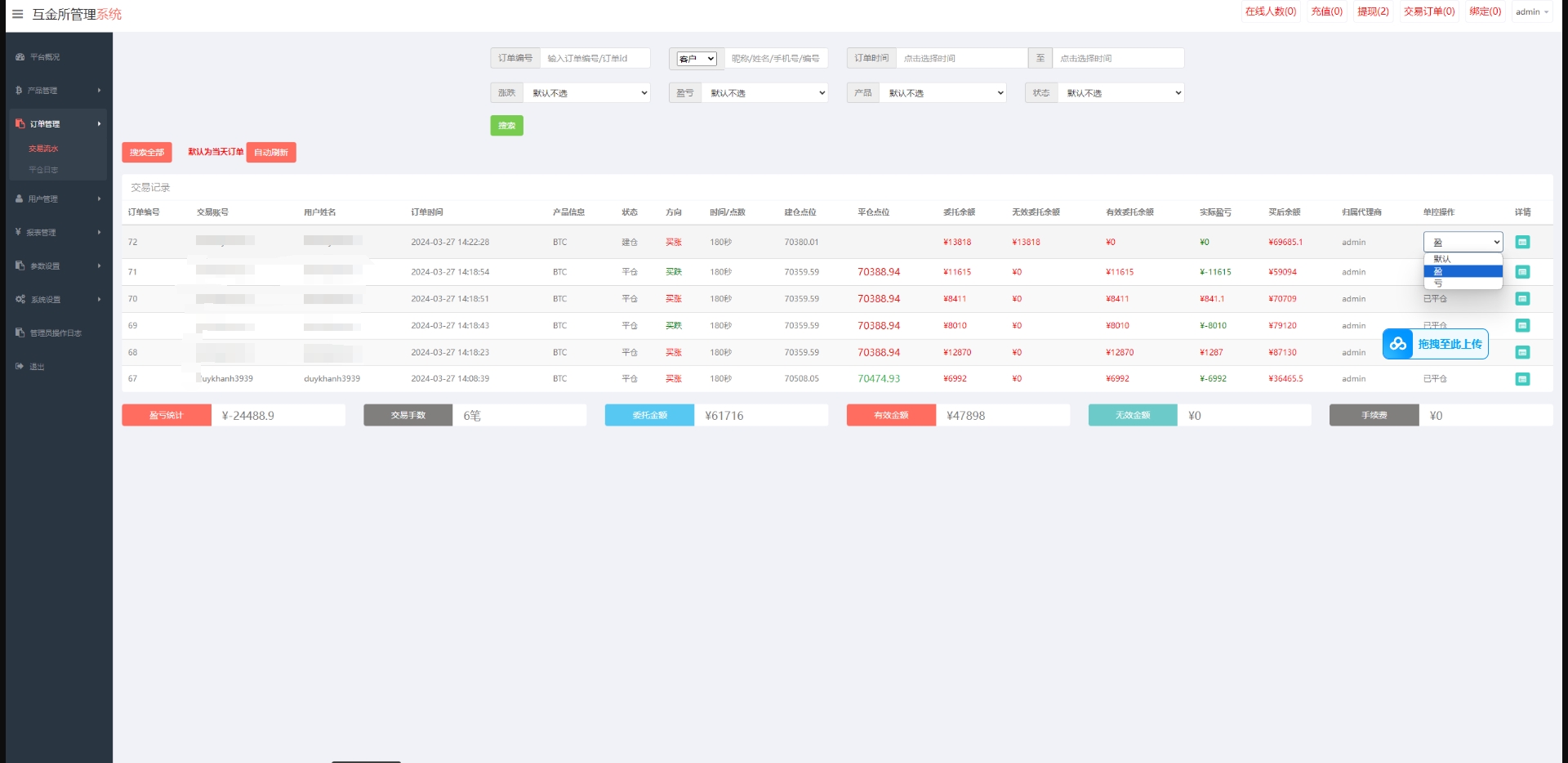The height and width of the screenshot is (763, 1568).
Task: Open details icon for order 70
Action: pyautogui.click(x=1522, y=299)
